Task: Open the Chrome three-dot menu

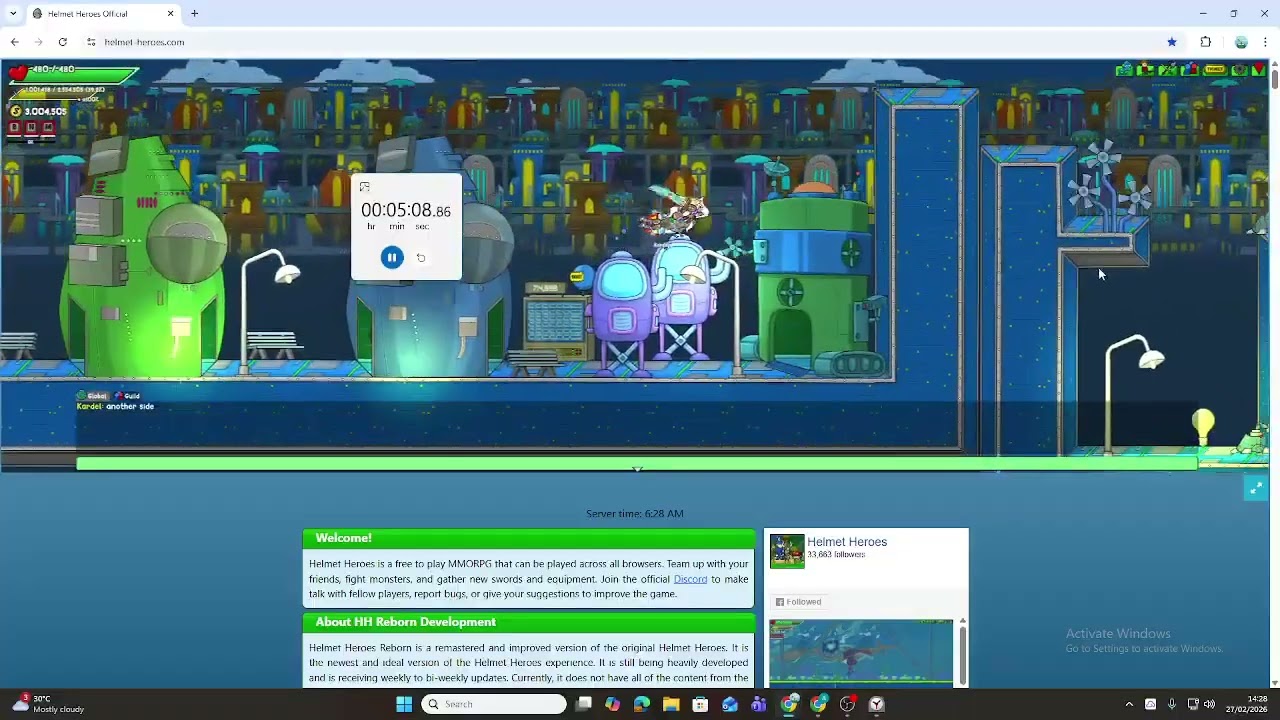Action: (x=1266, y=42)
